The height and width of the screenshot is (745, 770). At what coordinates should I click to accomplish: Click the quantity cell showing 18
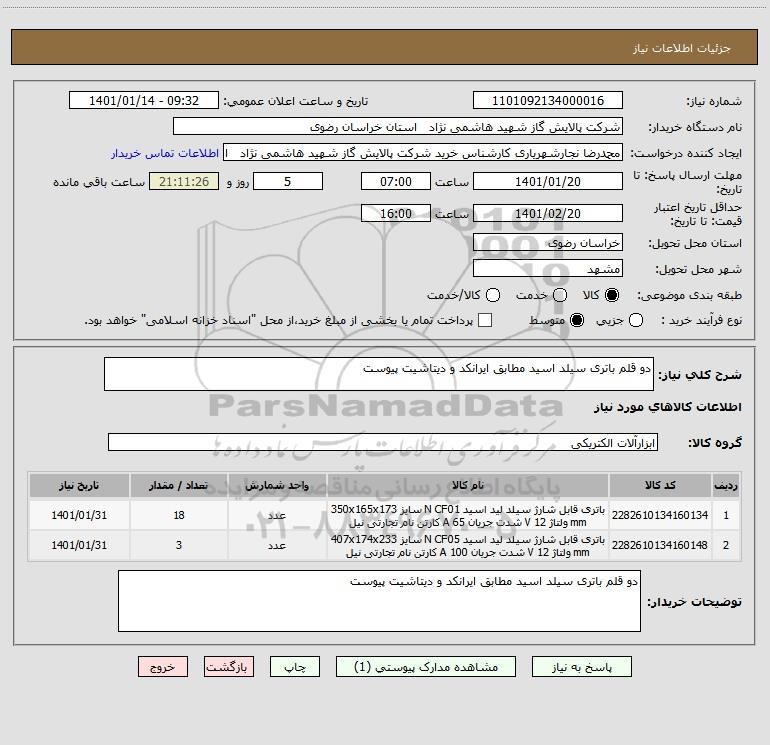[x=178, y=515]
